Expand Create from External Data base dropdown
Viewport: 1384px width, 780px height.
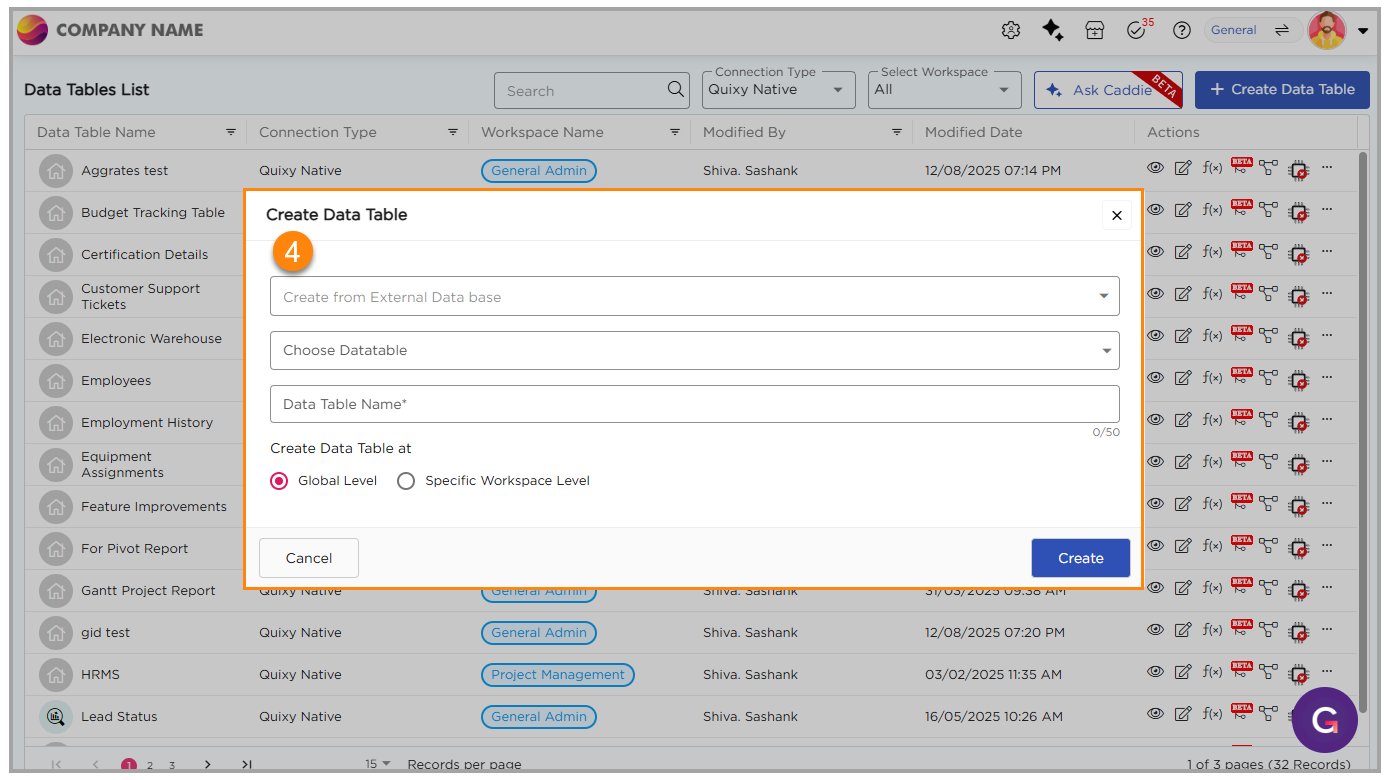pos(694,297)
